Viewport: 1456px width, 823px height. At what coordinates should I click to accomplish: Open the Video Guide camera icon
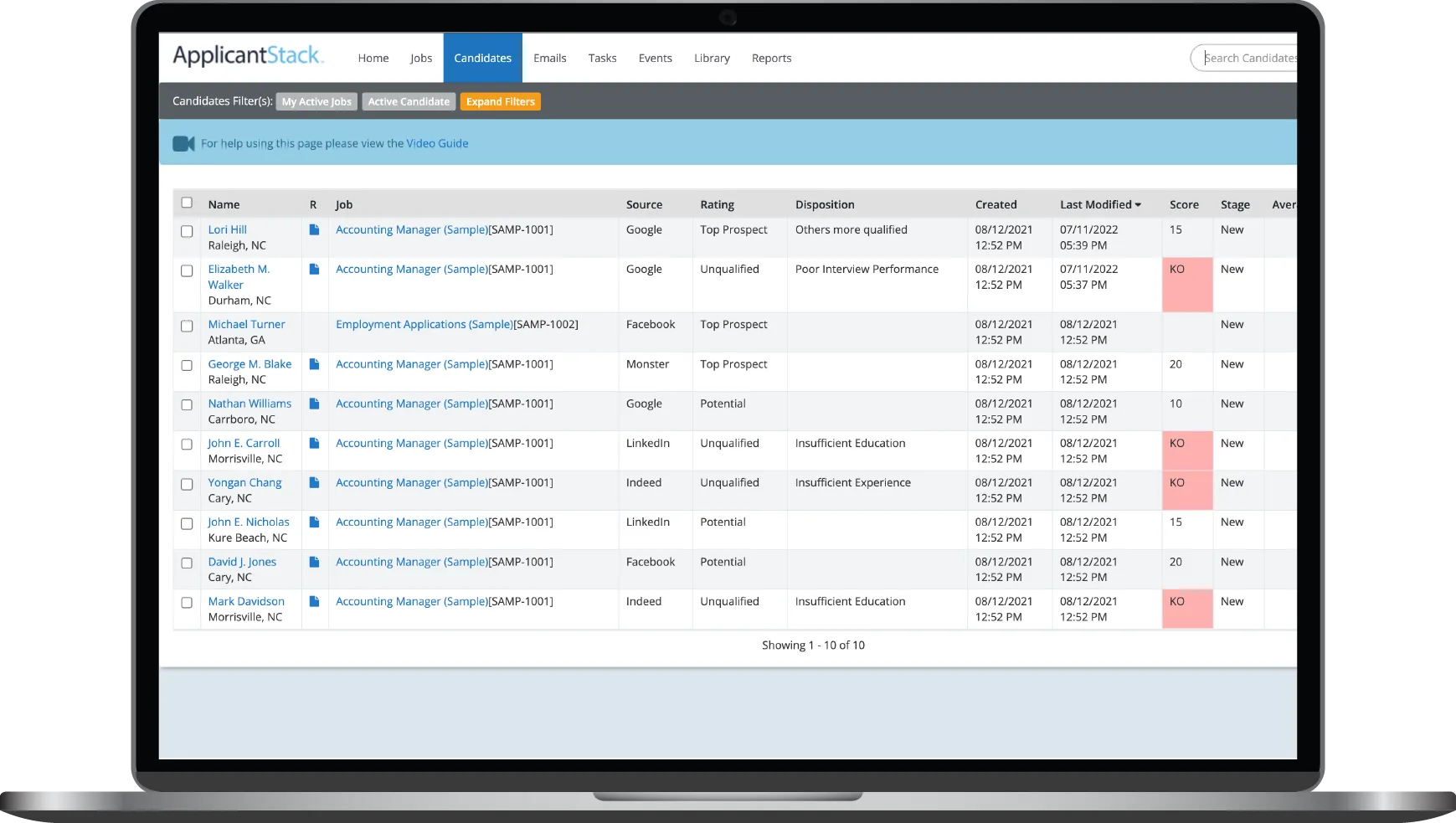183,143
